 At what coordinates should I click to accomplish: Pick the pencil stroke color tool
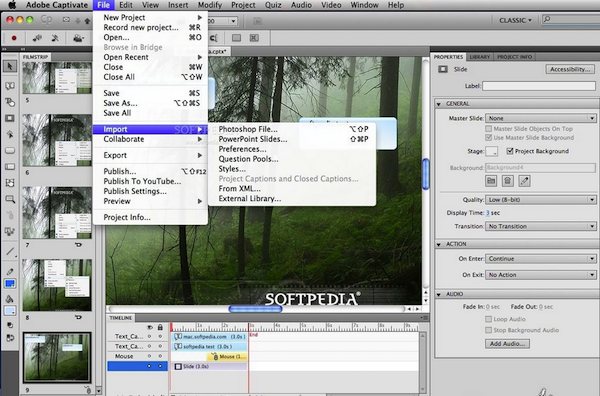[x=10, y=271]
